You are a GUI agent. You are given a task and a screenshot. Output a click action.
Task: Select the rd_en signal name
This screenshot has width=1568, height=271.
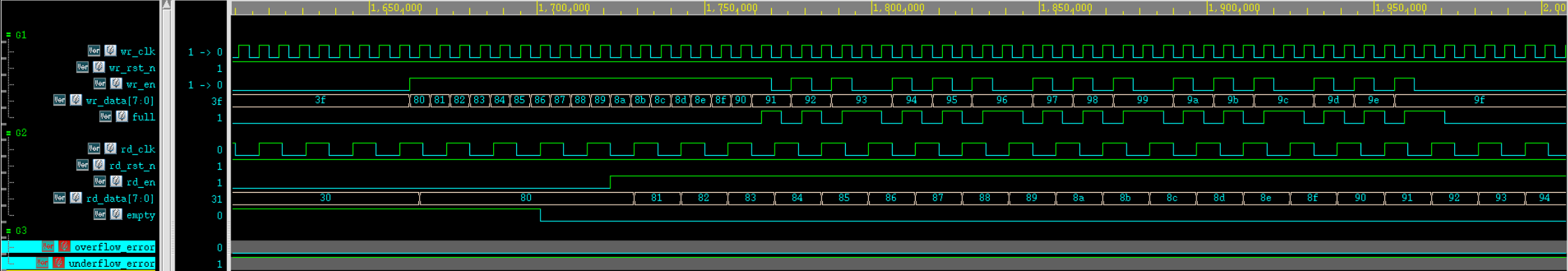(141, 182)
